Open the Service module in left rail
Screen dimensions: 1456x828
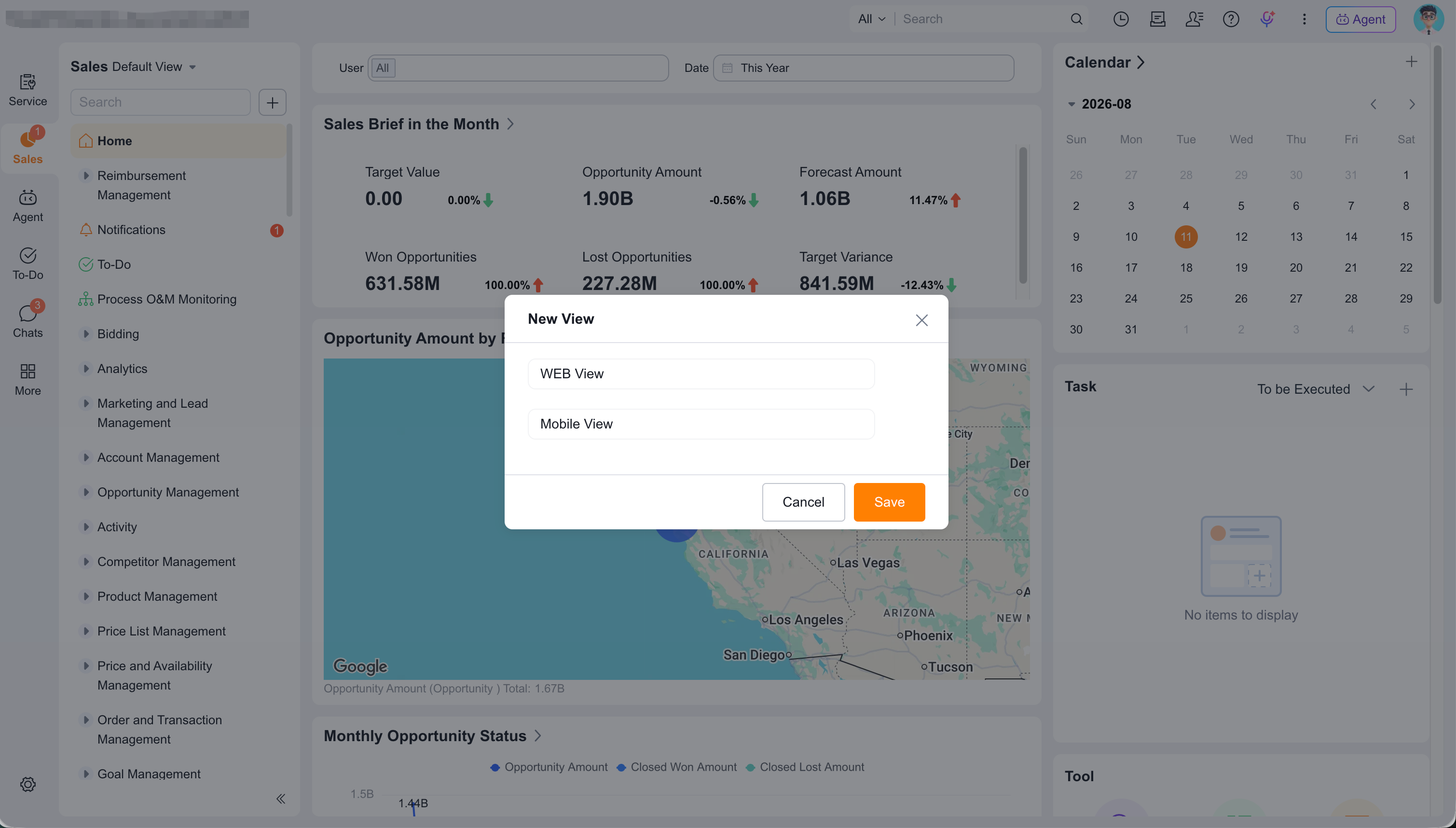tap(27, 90)
